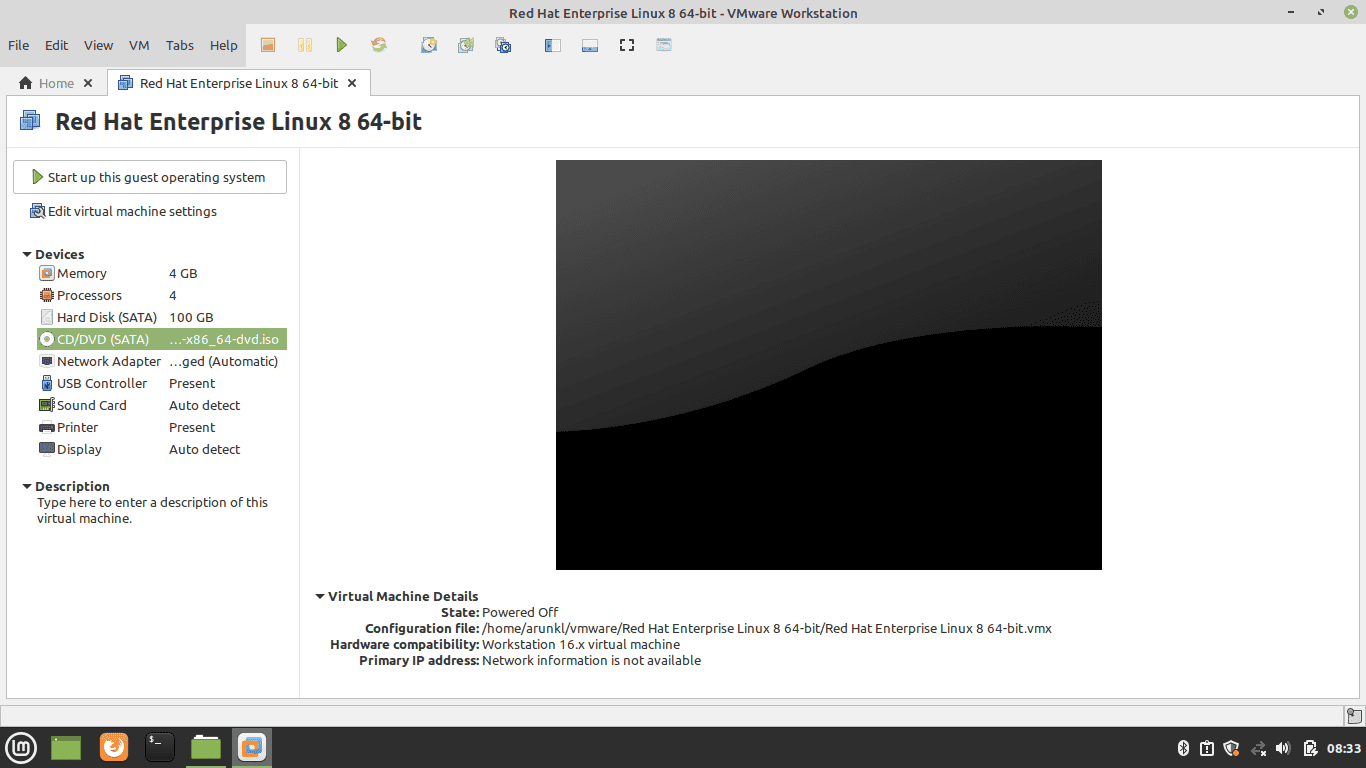This screenshot has width=1366, height=768.
Task: Open the File menu
Action: (18, 45)
